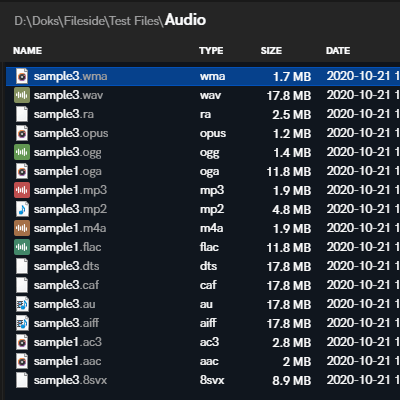Viewport: 400px width, 400px height.
Task: Click the orange waveform icon of sample1.m4a
Action: pos(22,228)
